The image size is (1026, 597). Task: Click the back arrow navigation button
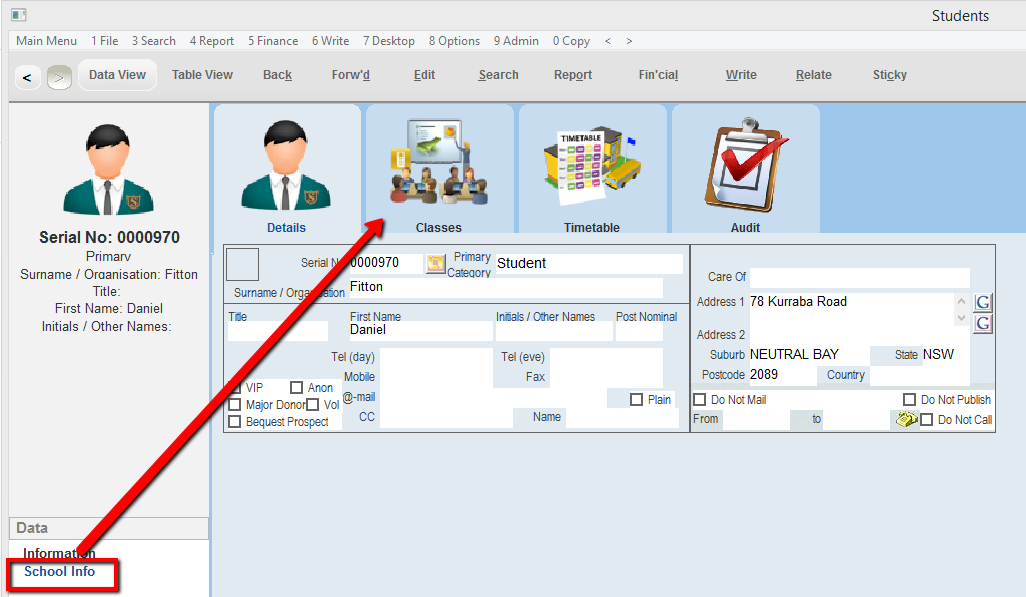tap(27, 77)
